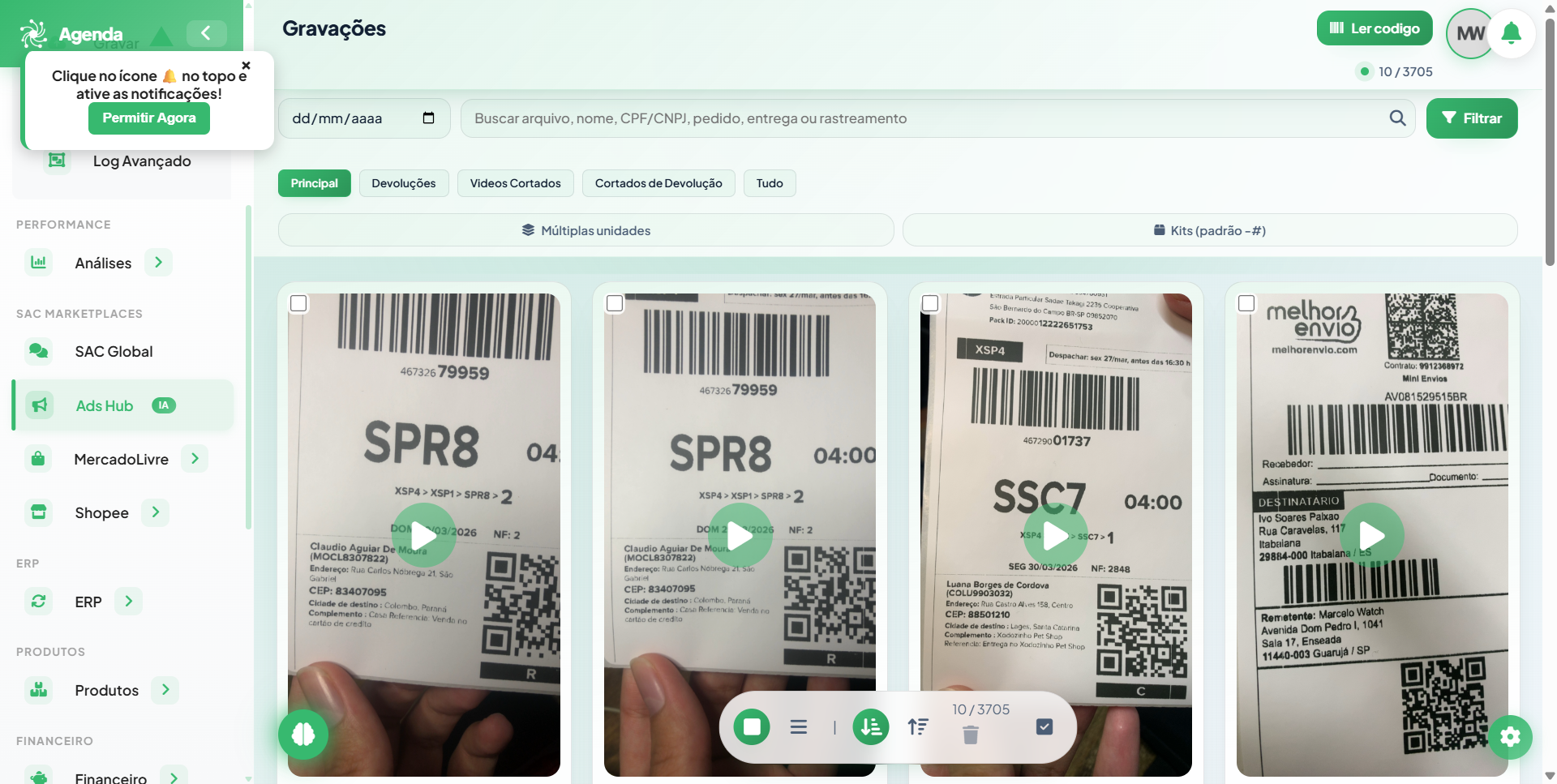Switch to the Videos Cortados tab
The image size is (1557, 784).
pos(516,183)
